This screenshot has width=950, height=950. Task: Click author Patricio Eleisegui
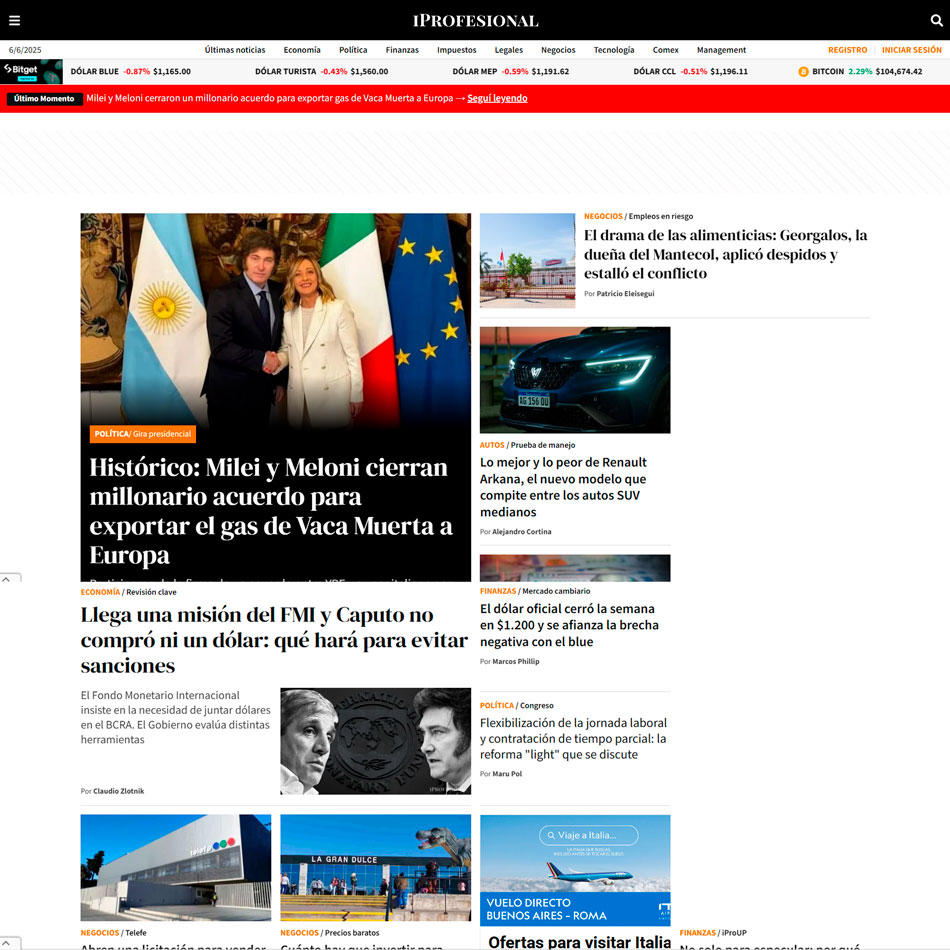625,293
